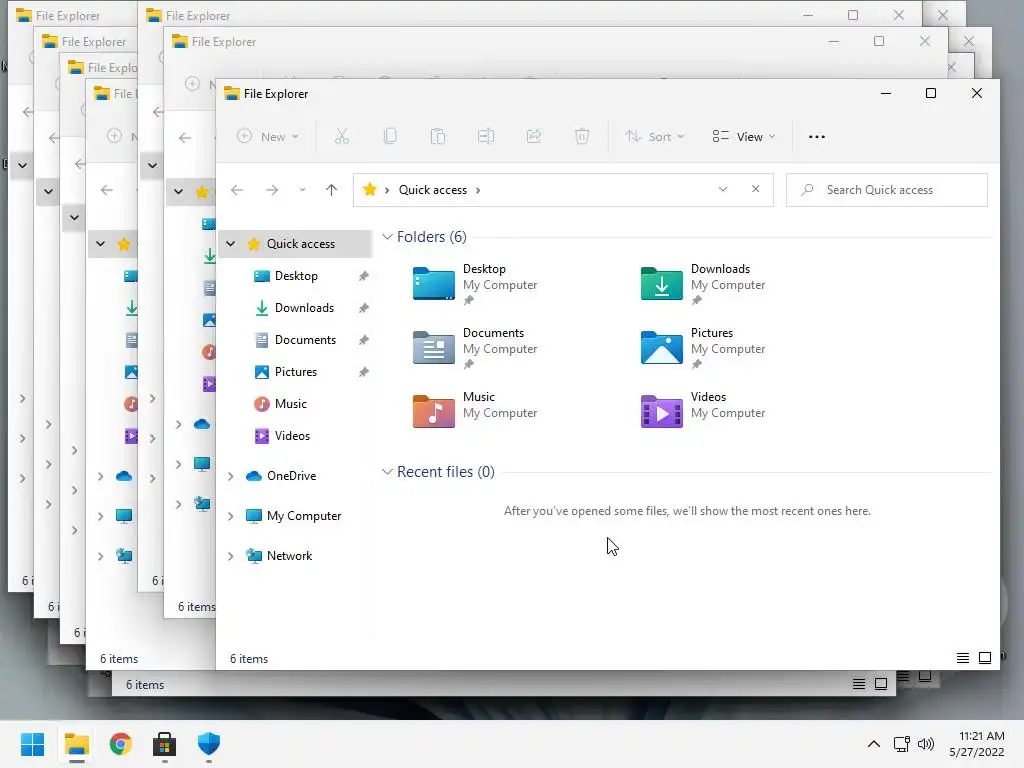Collapse the Recent files (0) group
Viewport: 1024px width, 768px height.
[387, 472]
